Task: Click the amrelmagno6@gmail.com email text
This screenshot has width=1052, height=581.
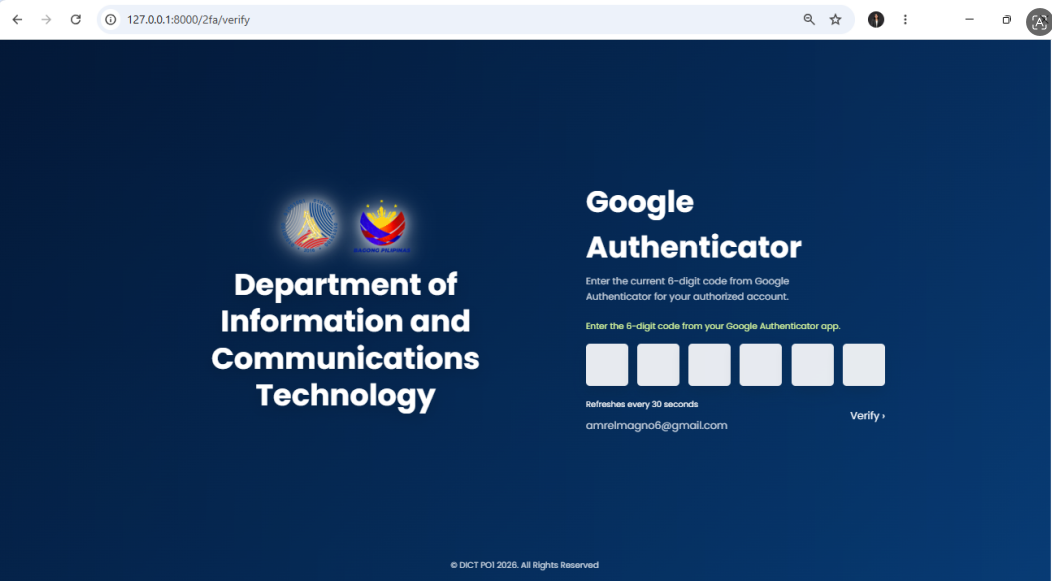Action: (x=656, y=425)
